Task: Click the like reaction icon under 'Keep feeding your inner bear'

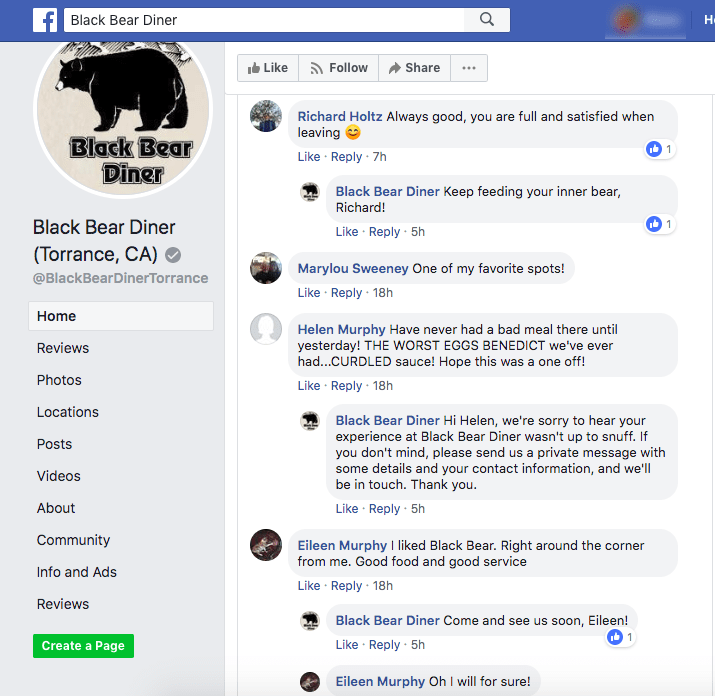Action: coord(654,224)
